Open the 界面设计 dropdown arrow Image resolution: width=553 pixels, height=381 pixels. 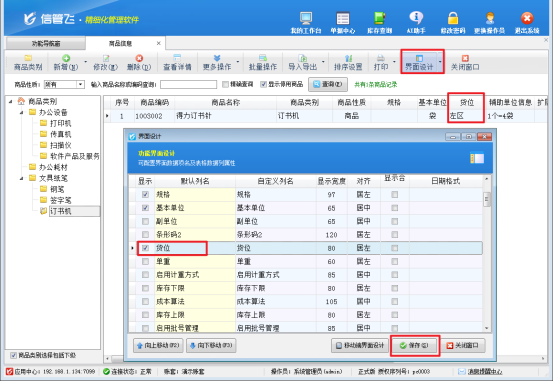pos(440,62)
